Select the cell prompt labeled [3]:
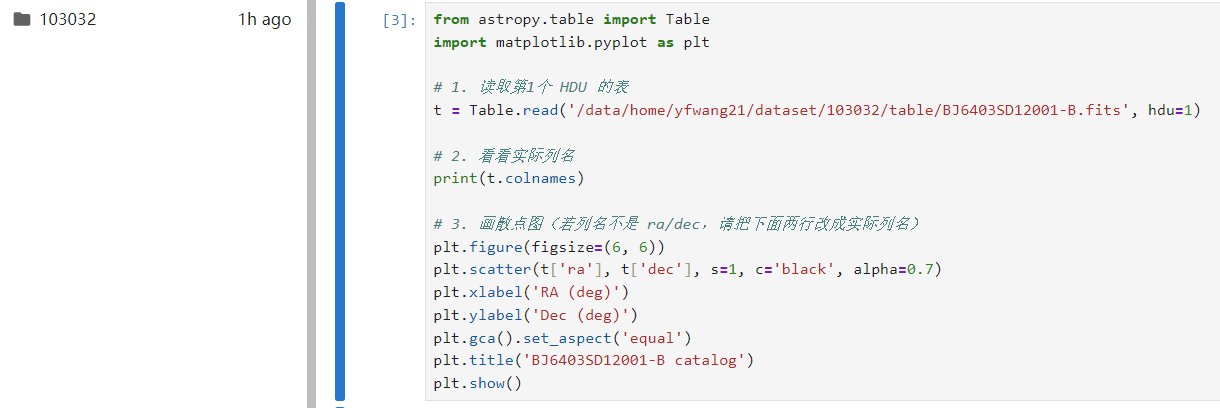The width and height of the screenshot is (1220, 408). point(399,19)
